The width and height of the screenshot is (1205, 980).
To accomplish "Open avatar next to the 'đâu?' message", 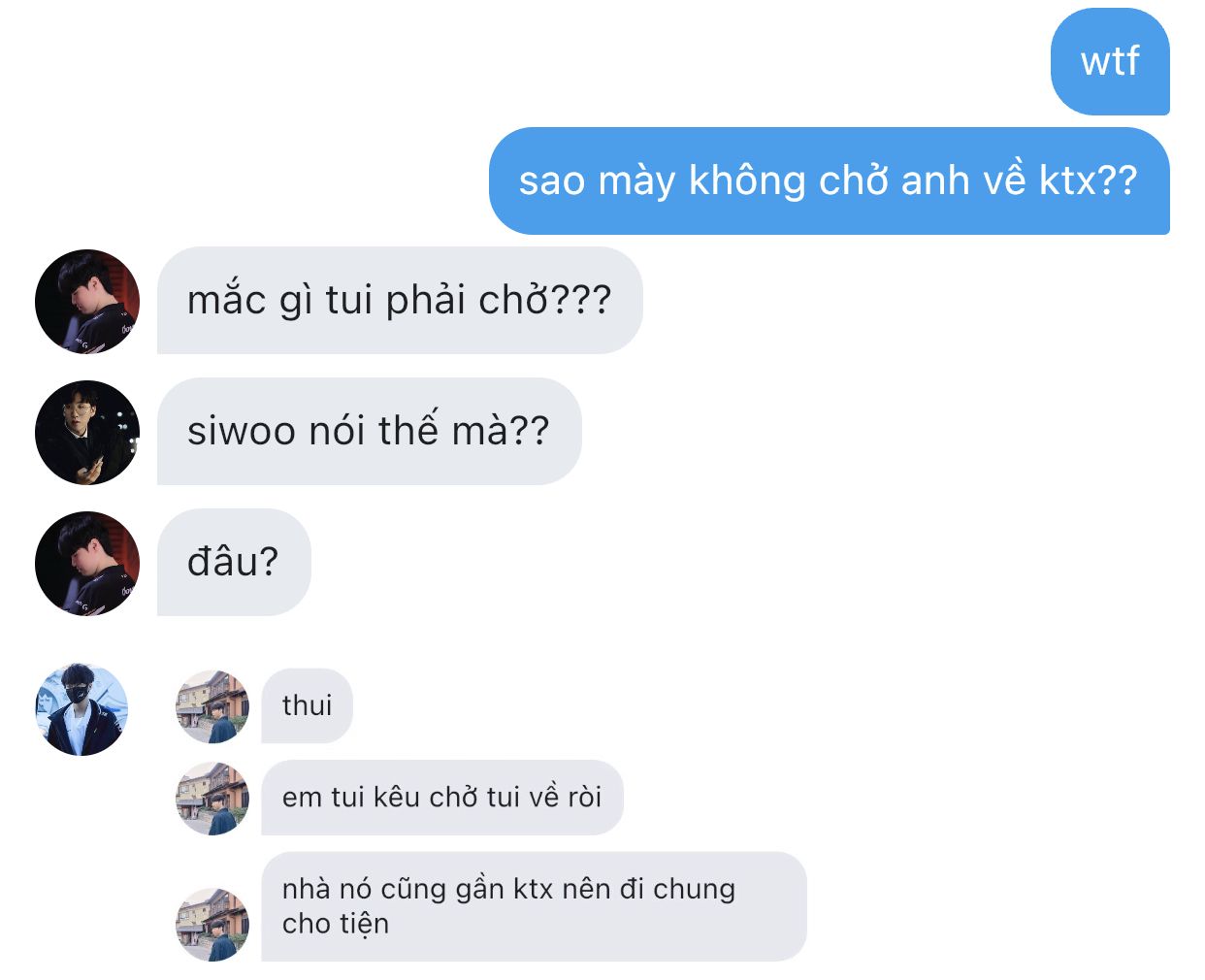I will tap(87, 564).
